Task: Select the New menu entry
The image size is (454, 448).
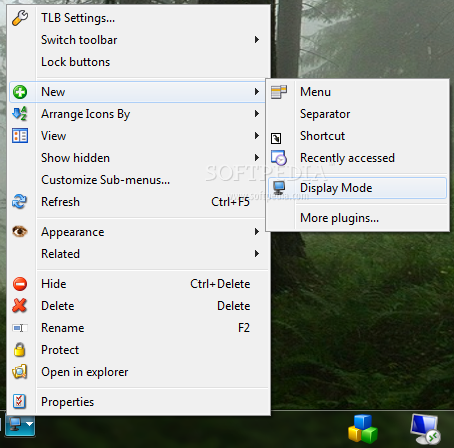Action: 137,92
